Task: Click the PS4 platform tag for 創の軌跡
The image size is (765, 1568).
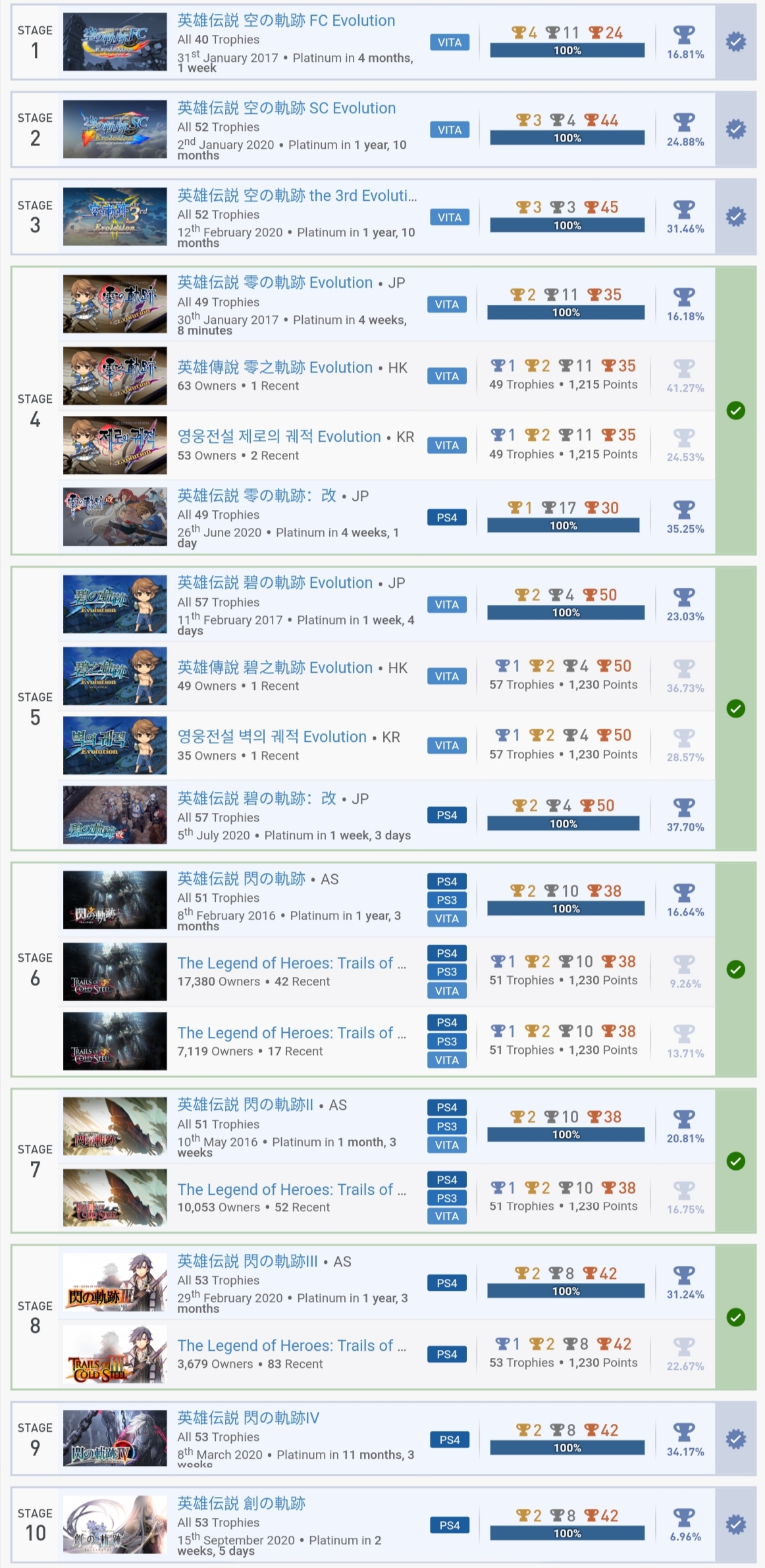Action: pyautogui.click(x=449, y=1525)
